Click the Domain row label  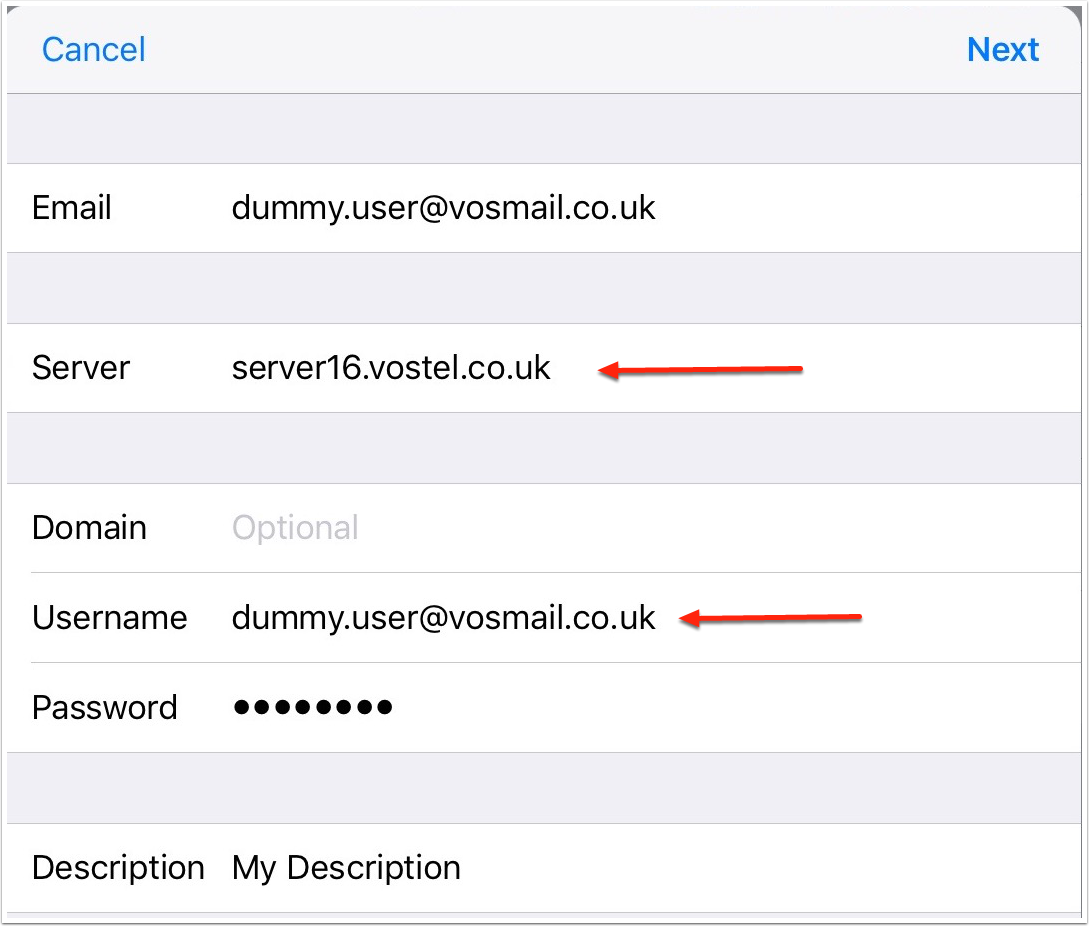pyautogui.click(x=89, y=528)
